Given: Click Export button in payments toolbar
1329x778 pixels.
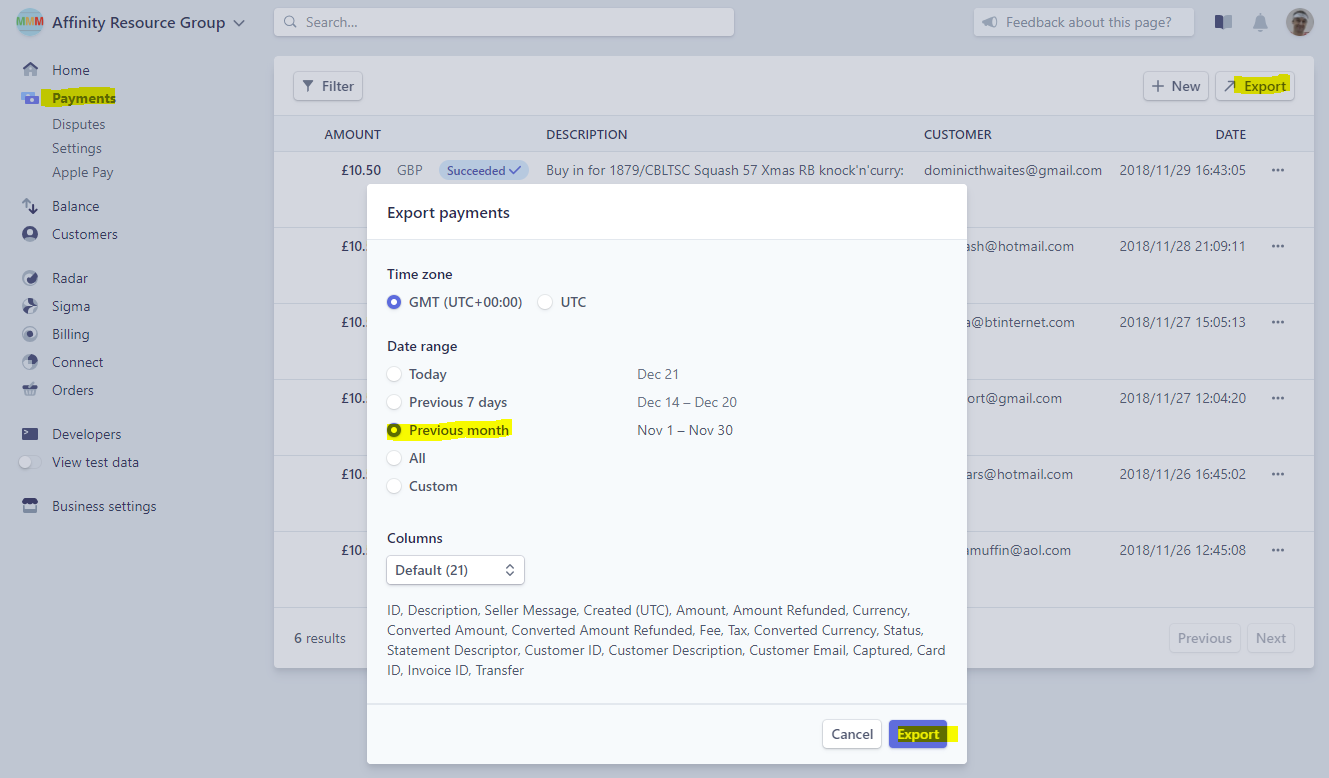Looking at the screenshot, I should pos(1255,86).
